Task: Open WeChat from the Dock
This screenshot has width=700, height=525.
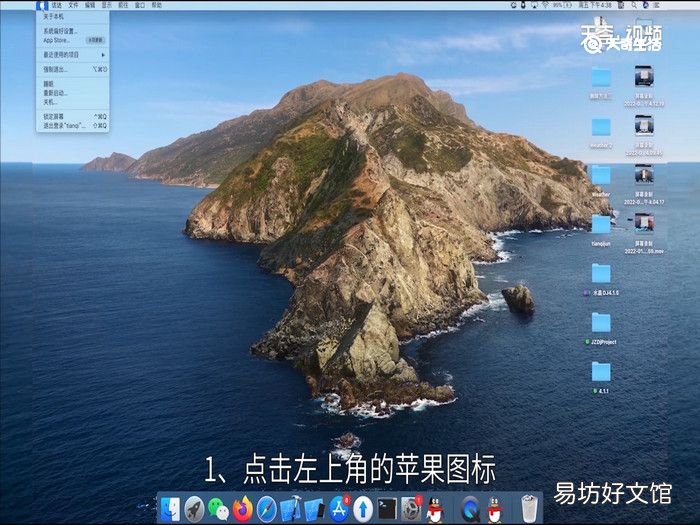Action: pyautogui.click(x=218, y=508)
